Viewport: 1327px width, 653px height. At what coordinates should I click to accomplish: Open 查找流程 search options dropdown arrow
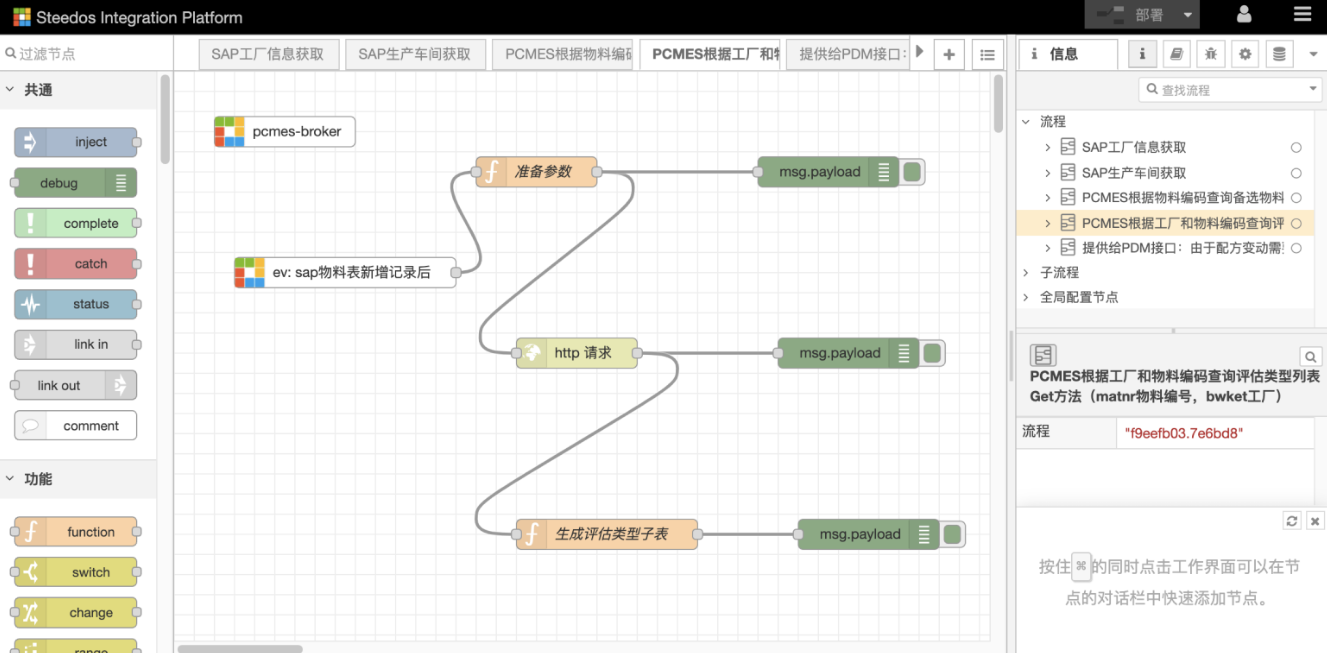pos(1313,90)
